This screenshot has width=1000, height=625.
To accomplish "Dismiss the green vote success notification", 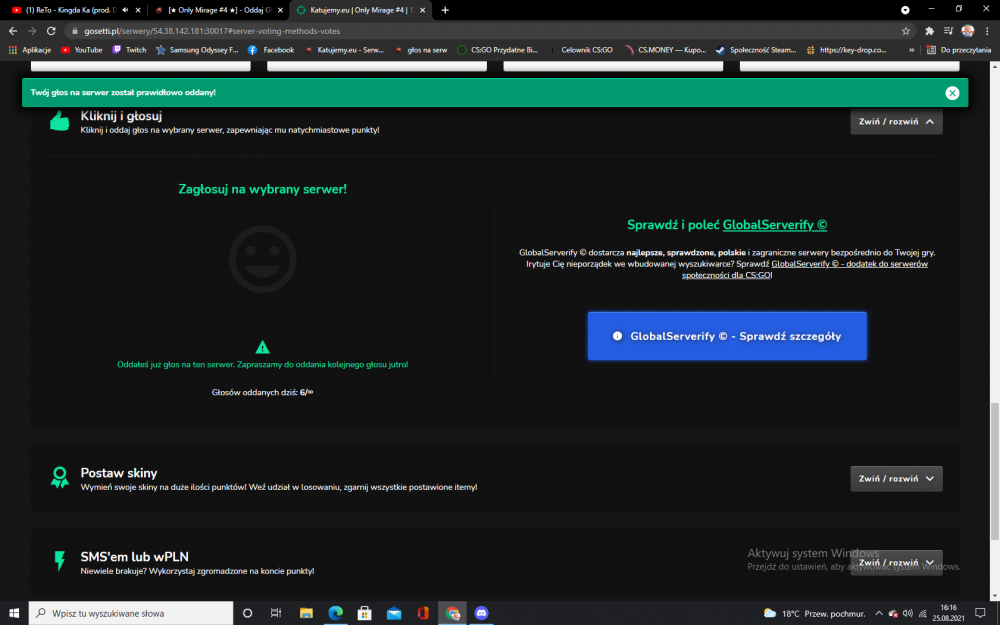I will coord(952,93).
